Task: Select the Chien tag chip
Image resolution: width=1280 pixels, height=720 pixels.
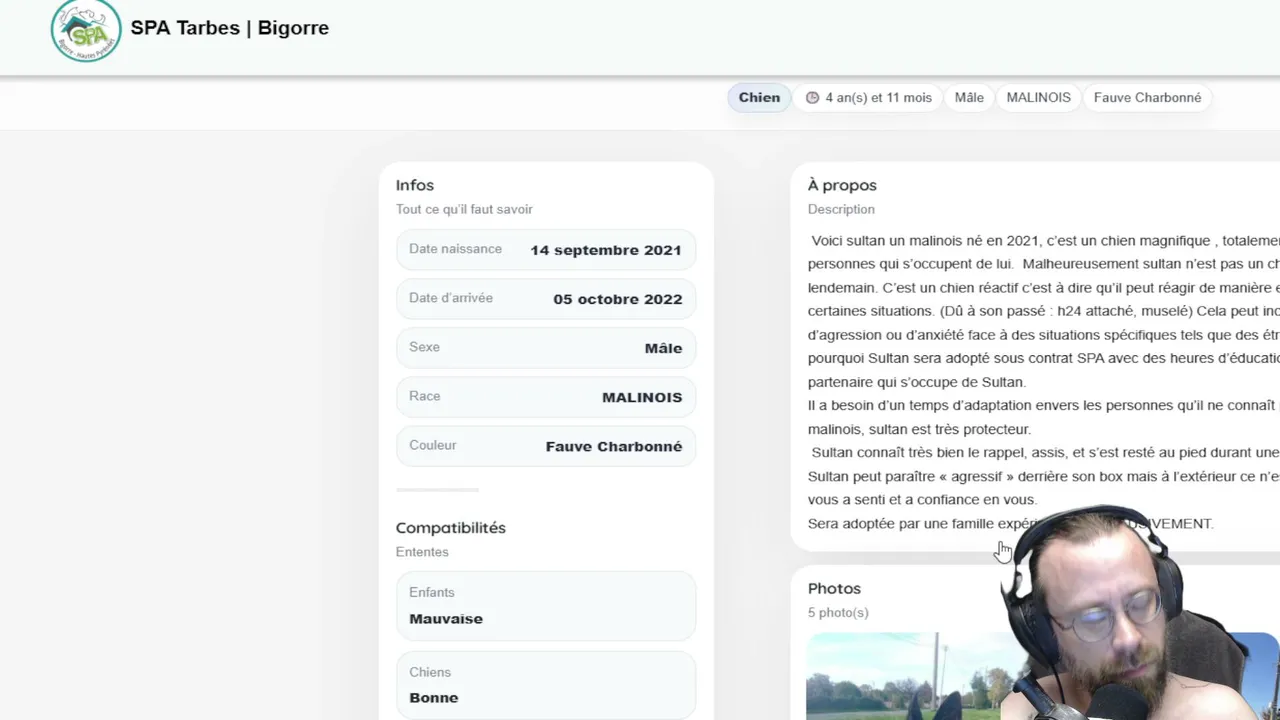Action: [x=759, y=98]
